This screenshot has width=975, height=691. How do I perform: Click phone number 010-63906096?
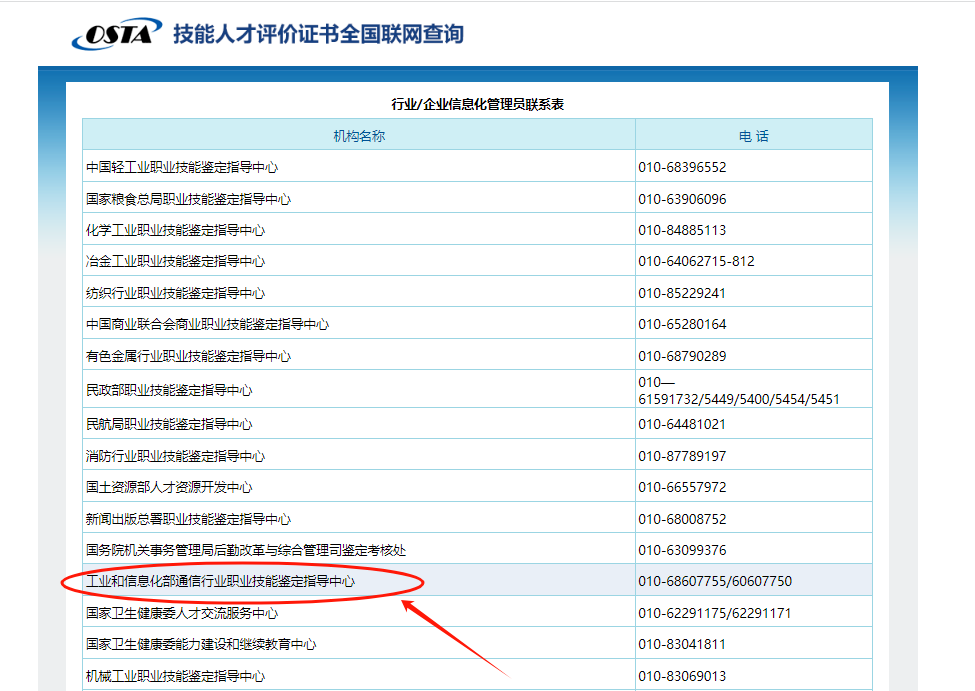(682, 199)
